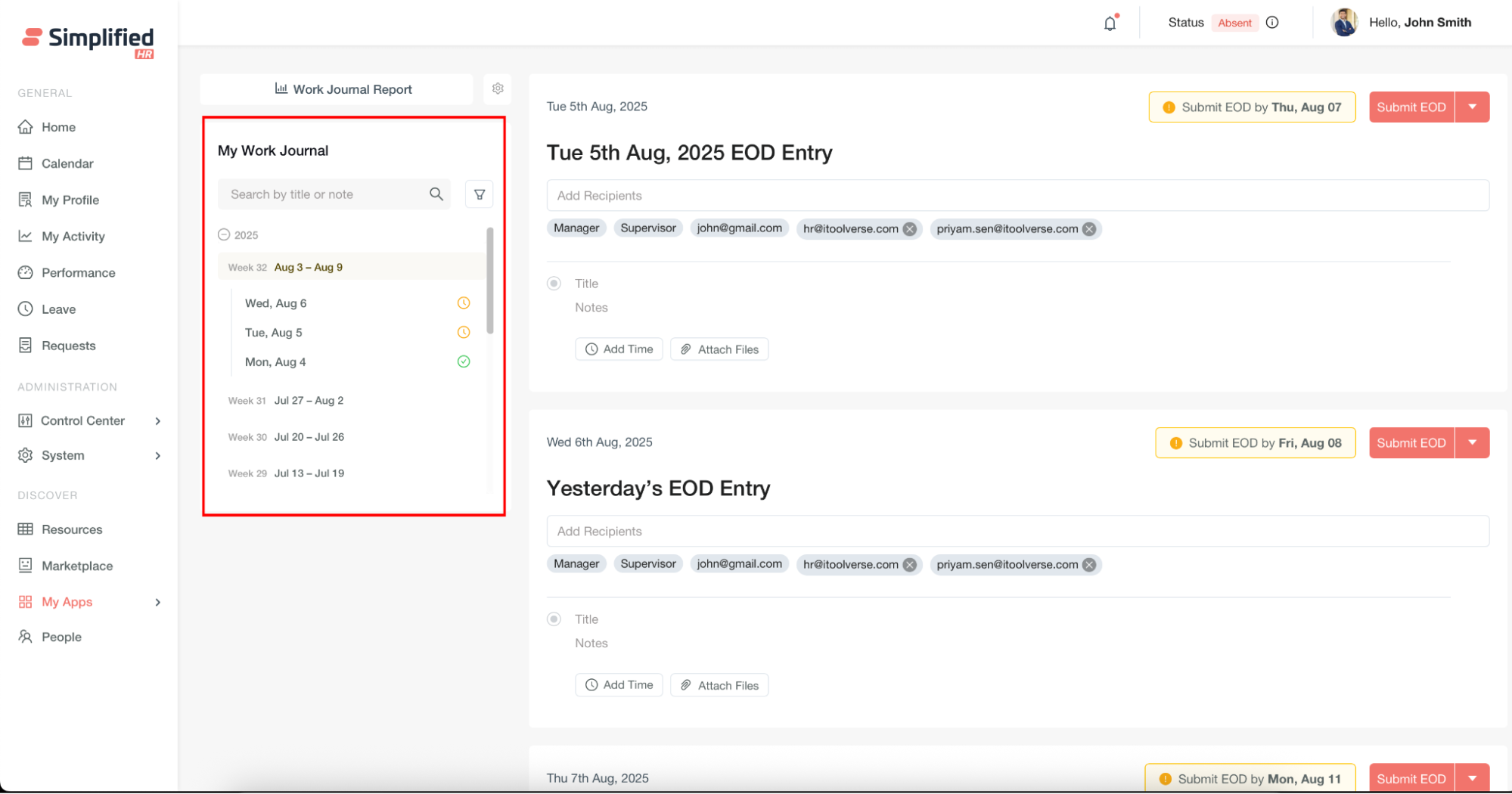Select the Title radio in Tue 5th entry
Image resolution: width=1512 pixels, height=794 pixels.
pyautogui.click(x=554, y=284)
